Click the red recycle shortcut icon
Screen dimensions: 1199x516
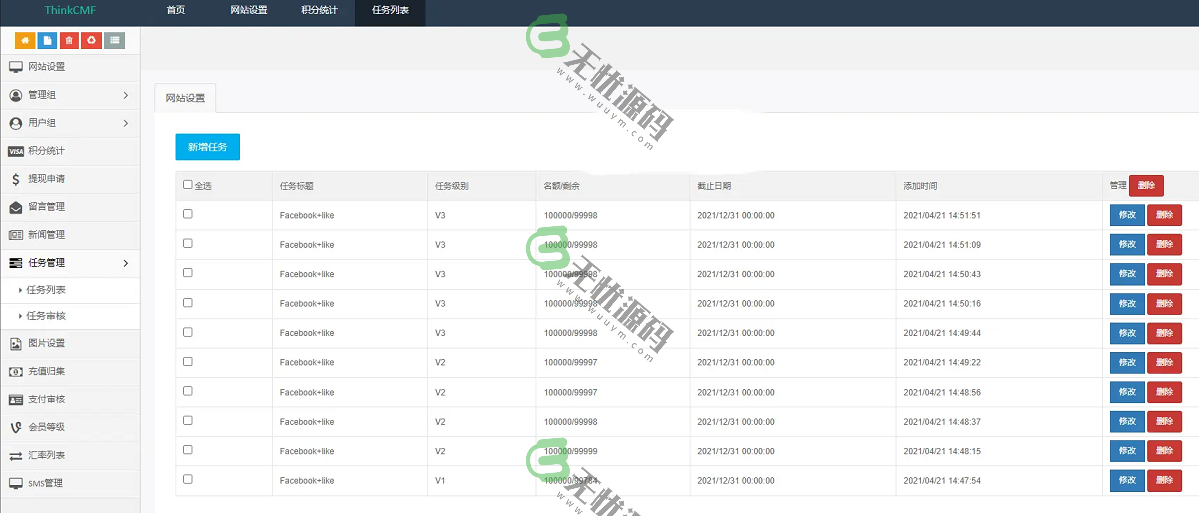coord(91,41)
